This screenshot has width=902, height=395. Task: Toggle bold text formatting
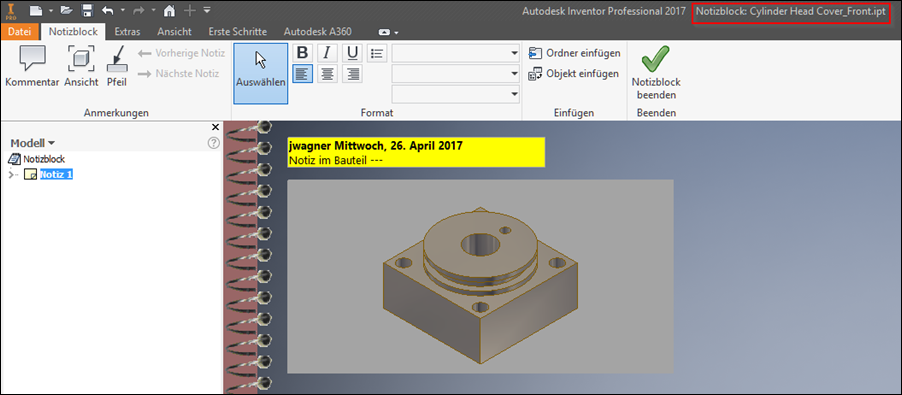(303, 53)
